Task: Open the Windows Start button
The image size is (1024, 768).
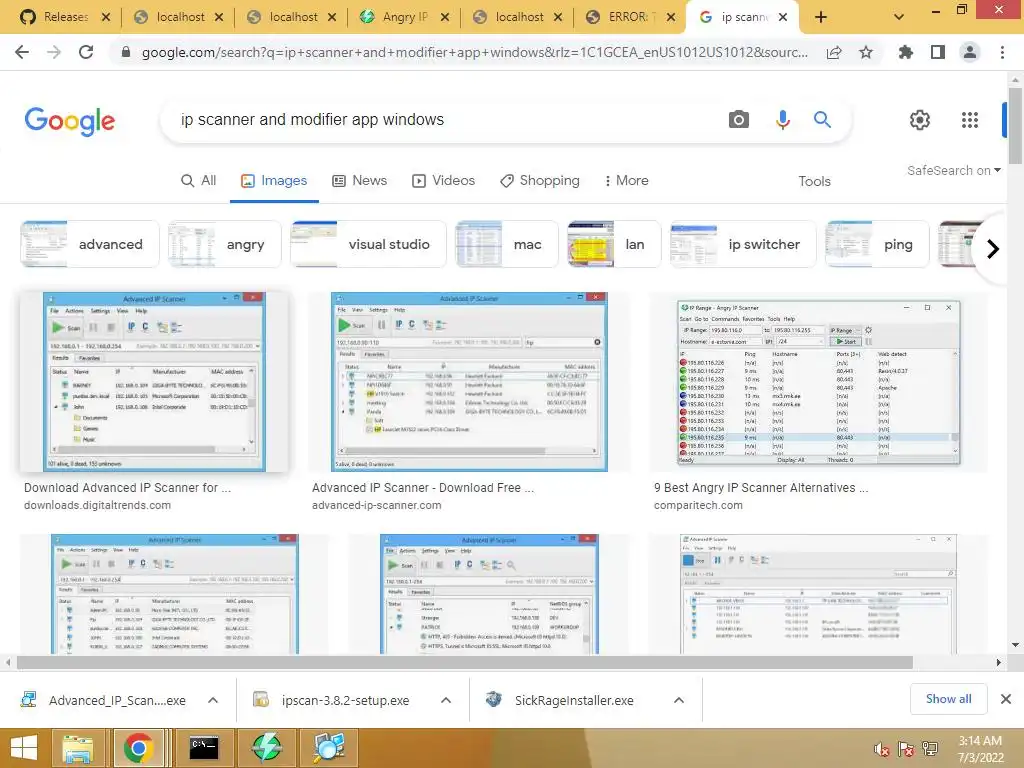Action: pos(24,748)
